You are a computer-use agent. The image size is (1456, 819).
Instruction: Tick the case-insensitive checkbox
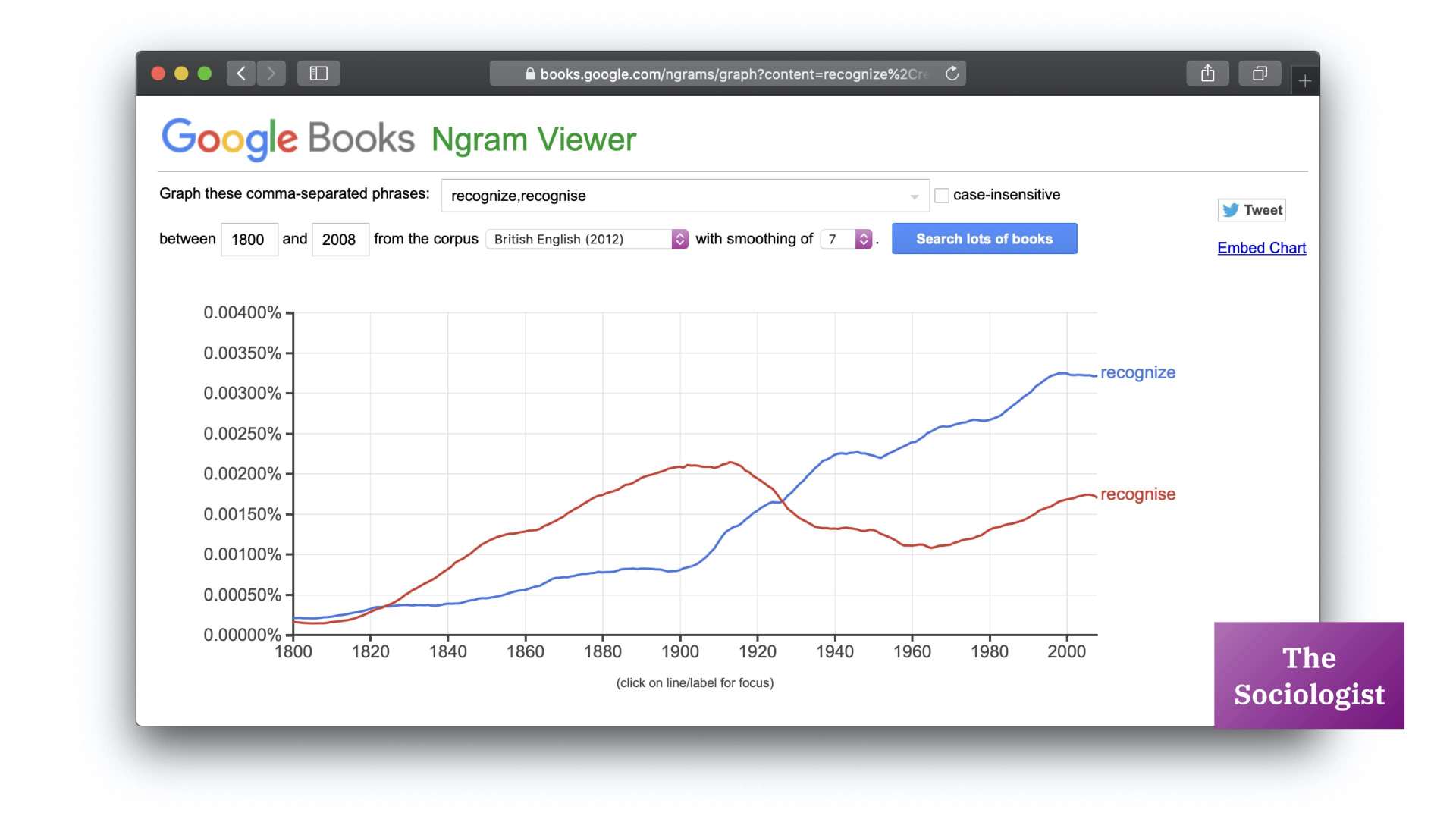click(x=942, y=196)
